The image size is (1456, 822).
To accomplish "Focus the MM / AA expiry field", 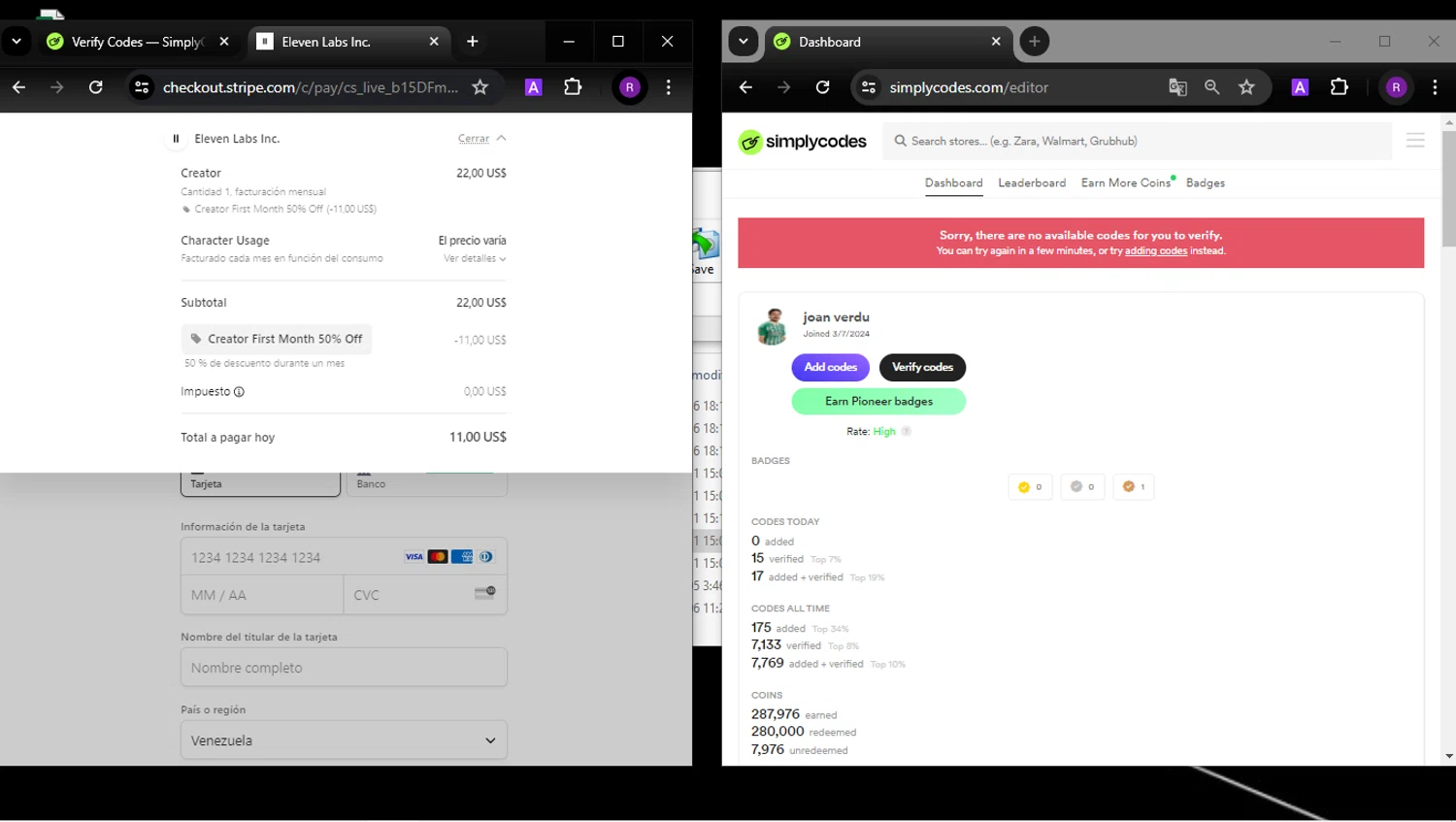I will coord(262,595).
